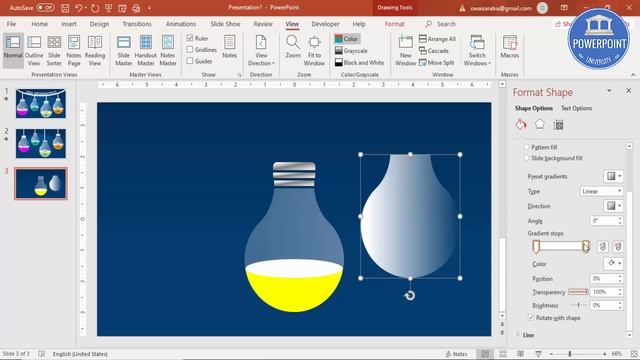The image size is (640, 360).
Task: Open gradient Direction dropdown
Action: click(x=613, y=206)
